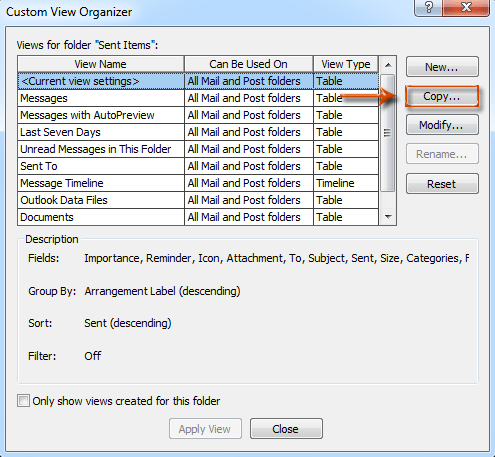495x457 pixels.
Task: Open the Modify... dialog
Action: click(x=442, y=125)
